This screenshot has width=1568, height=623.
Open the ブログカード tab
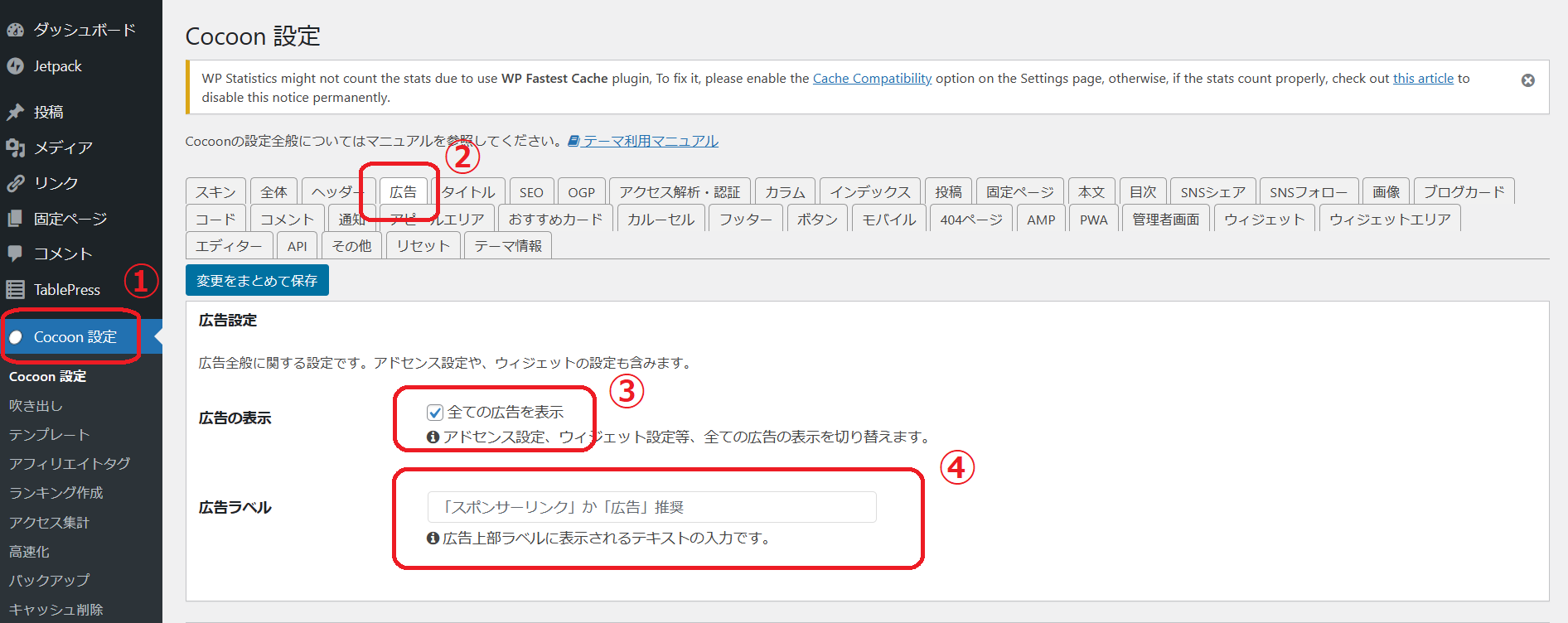(x=1464, y=191)
